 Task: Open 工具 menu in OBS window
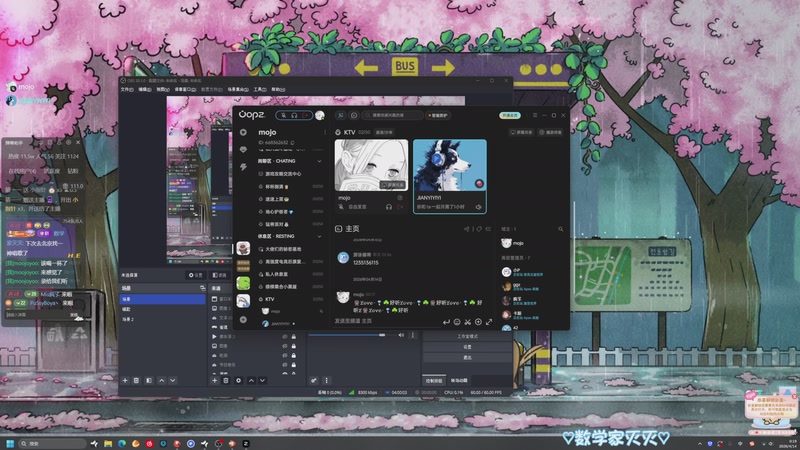tap(260, 89)
